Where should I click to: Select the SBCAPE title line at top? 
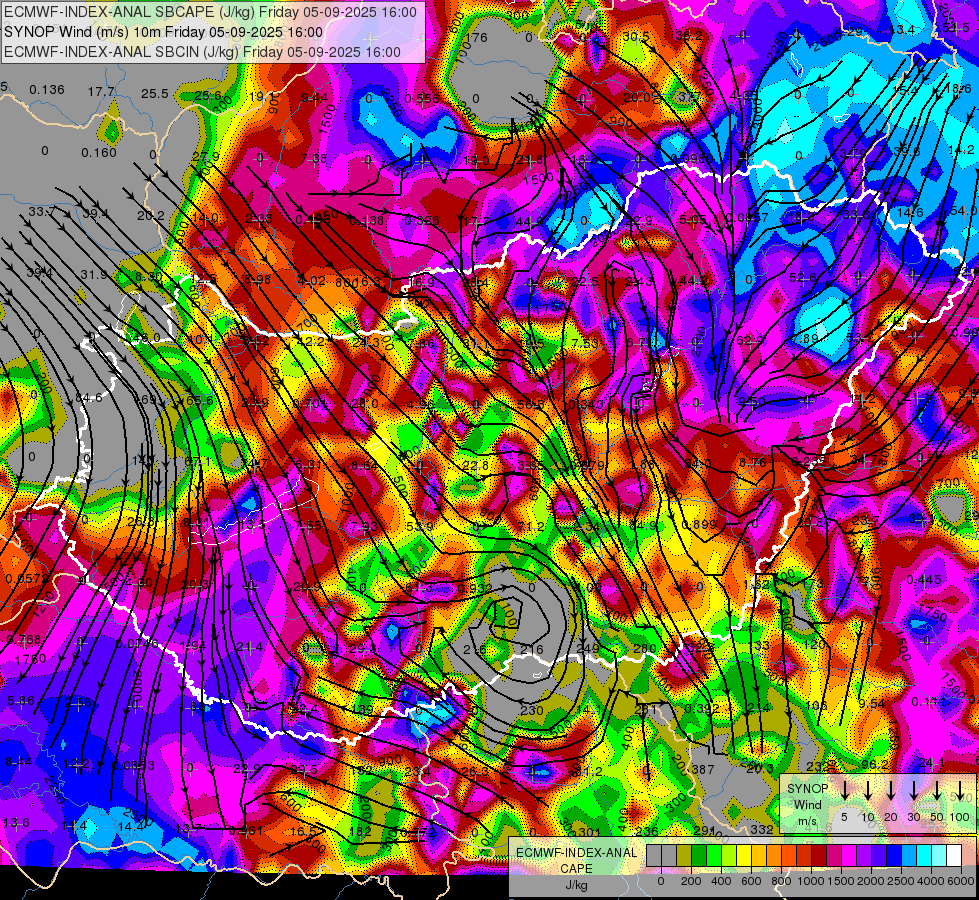click(210, 12)
